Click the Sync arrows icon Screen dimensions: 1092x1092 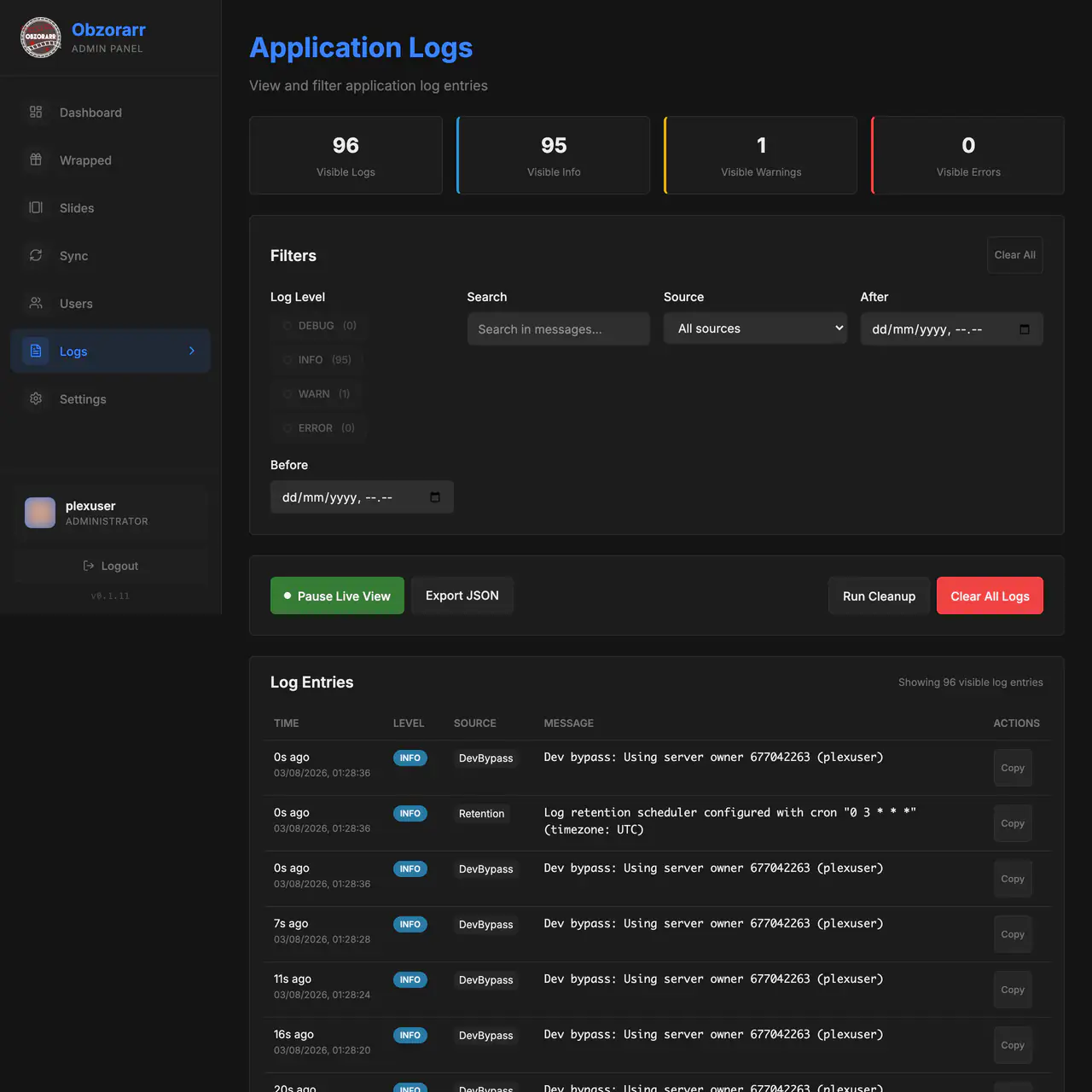coord(36,255)
